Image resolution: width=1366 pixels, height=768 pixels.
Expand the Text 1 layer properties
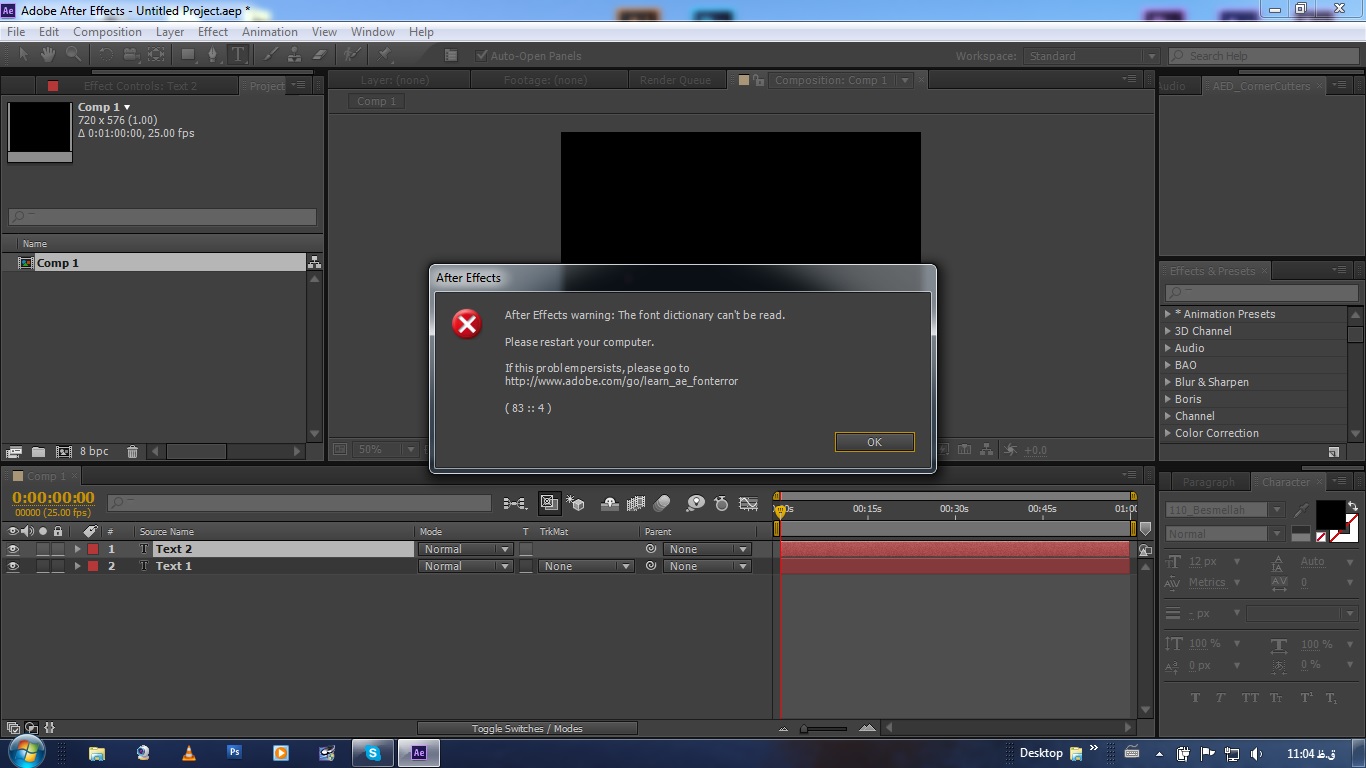(77, 566)
